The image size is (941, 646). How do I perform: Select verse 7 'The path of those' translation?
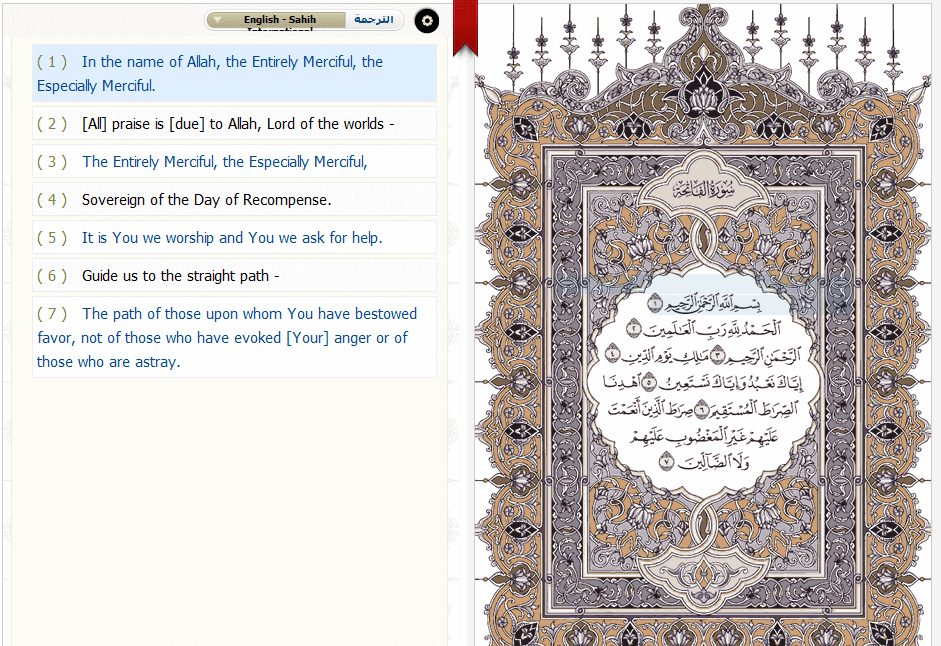(x=234, y=337)
